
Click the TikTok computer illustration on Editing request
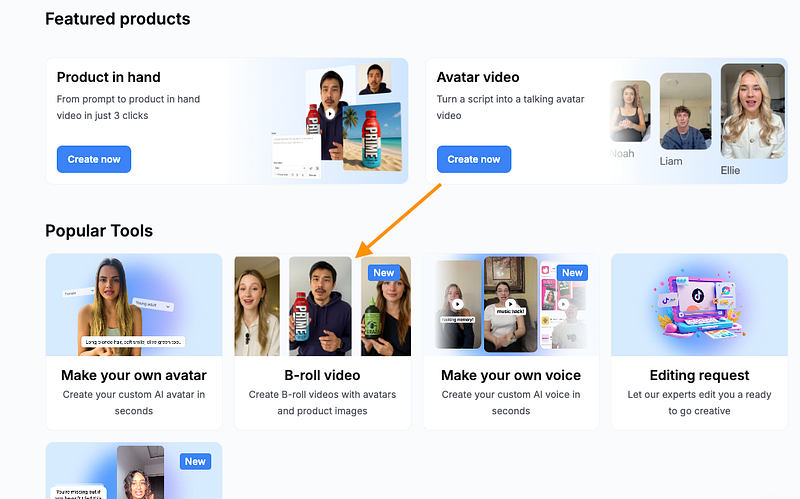(x=699, y=308)
